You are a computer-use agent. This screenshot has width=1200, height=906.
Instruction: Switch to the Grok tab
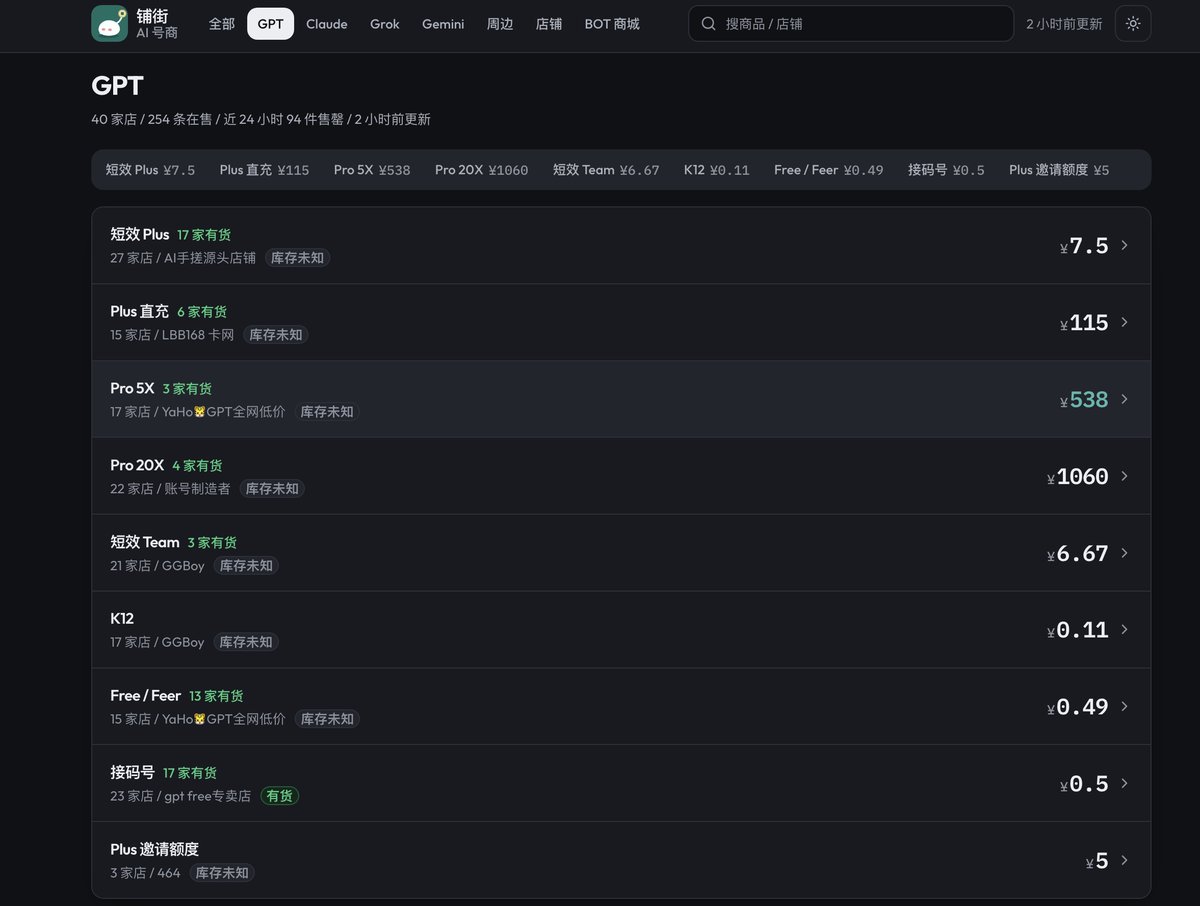(x=385, y=23)
